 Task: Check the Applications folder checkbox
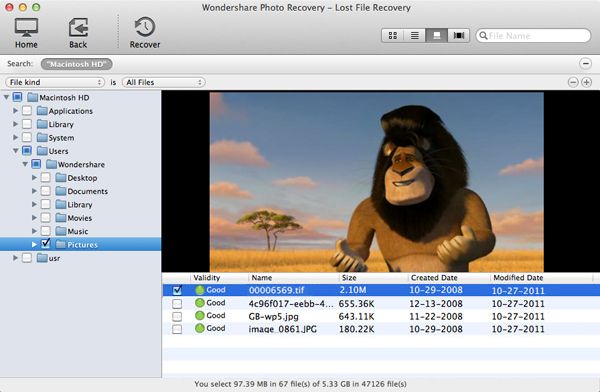(27, 111)
